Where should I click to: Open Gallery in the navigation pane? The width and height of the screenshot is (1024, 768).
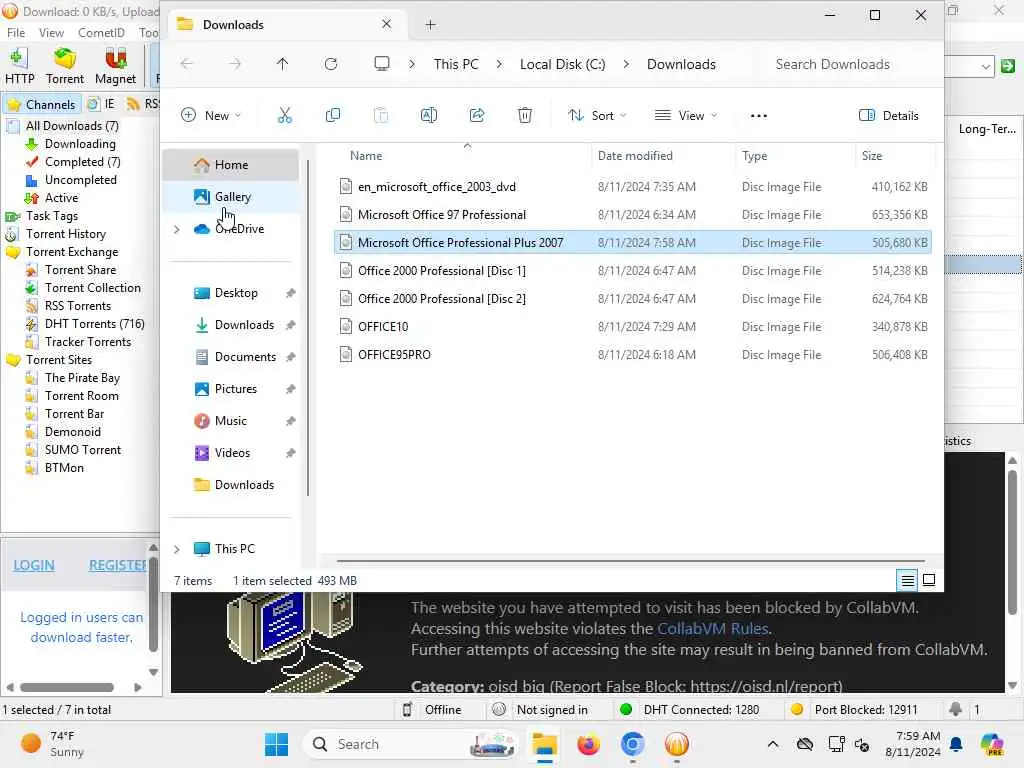pos(231,197)
